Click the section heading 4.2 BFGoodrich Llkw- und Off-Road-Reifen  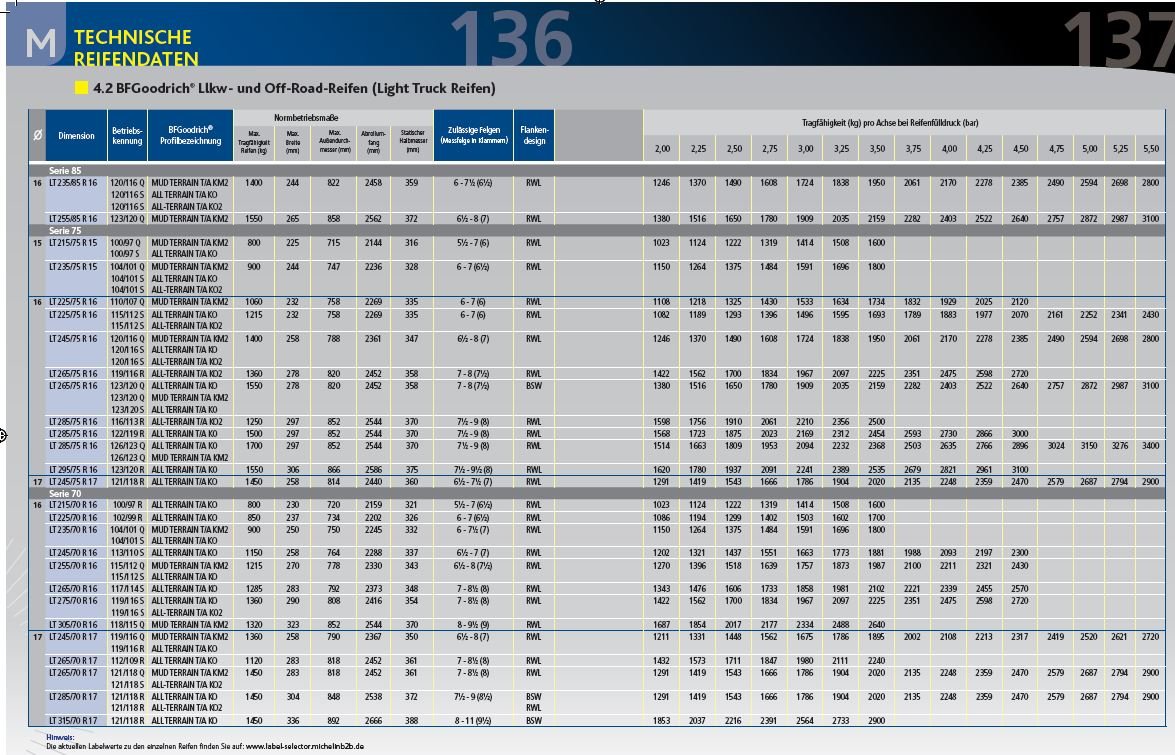pos(294,88)
